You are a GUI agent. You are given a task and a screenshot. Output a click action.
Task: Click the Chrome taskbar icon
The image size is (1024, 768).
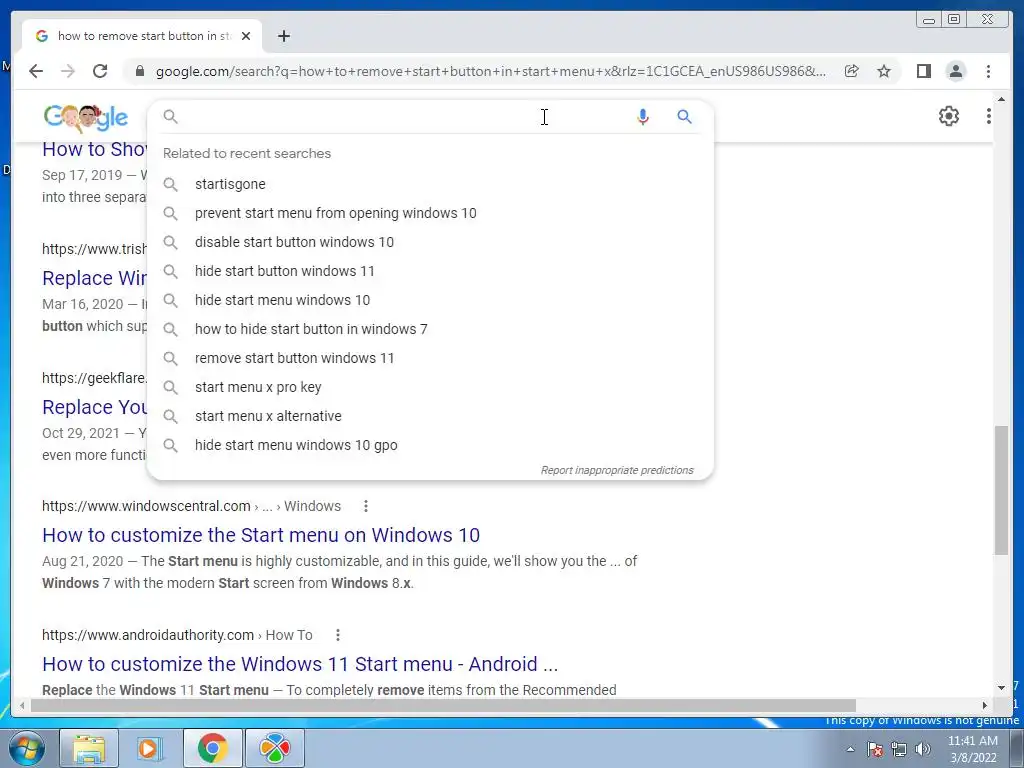(213, 748)
